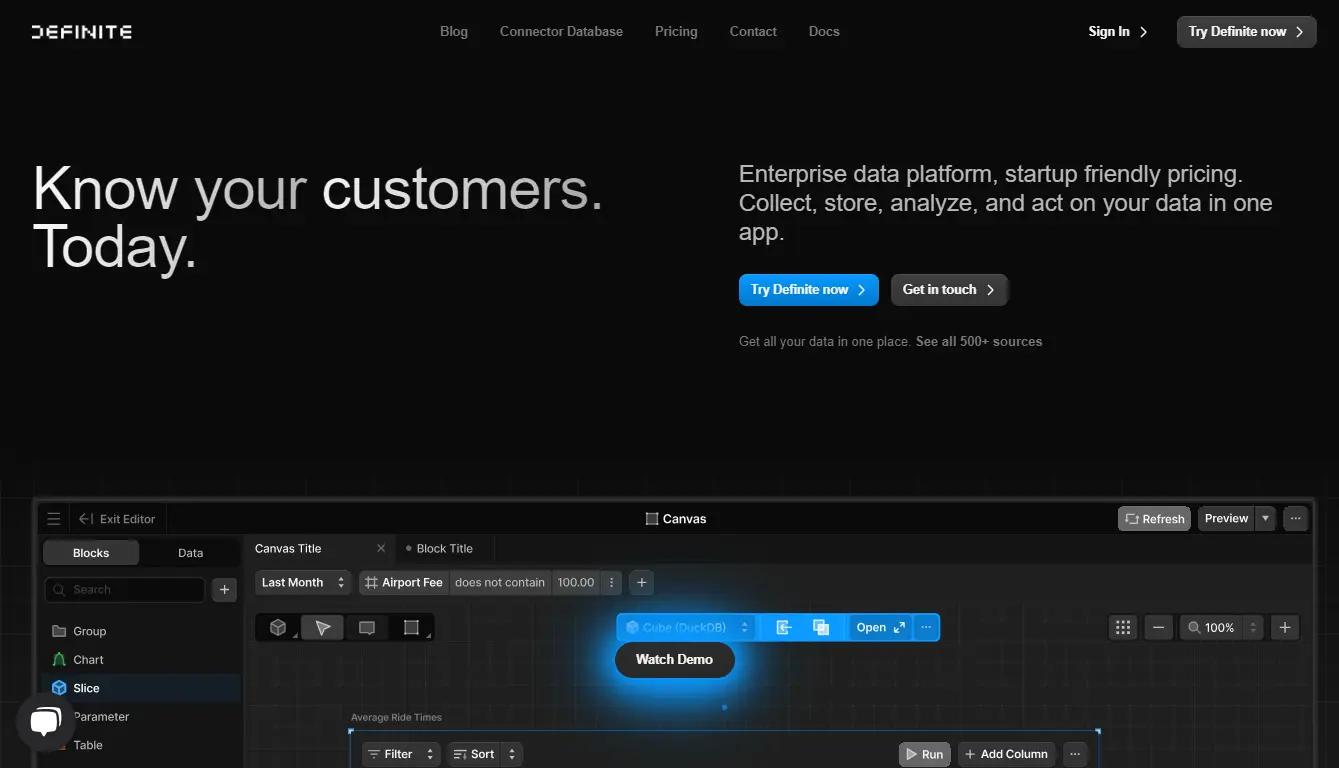Click the Exit Editor button

point(117,519)
